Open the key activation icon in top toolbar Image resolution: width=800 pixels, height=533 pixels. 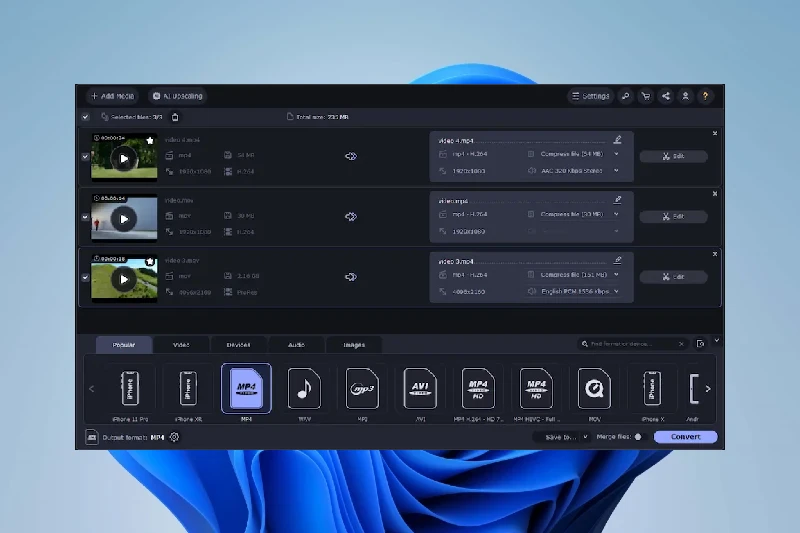click(x=626, y=96)
